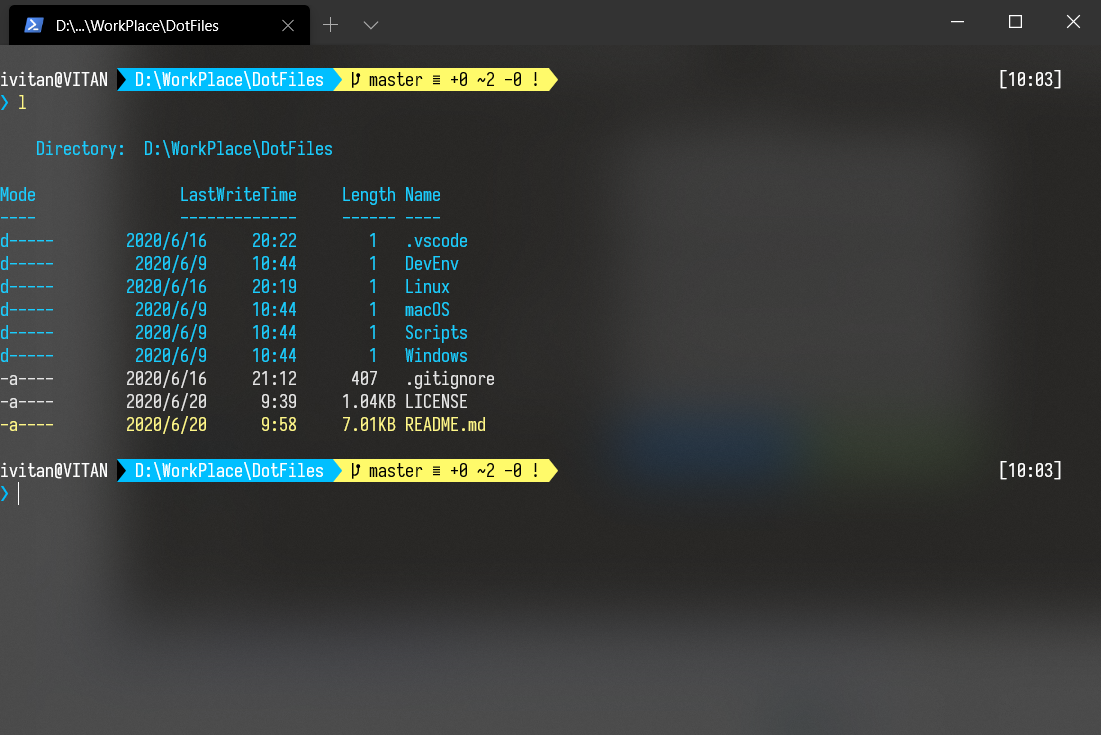Close the terminal window
Viewport: 1101px width, 735px height.
pyautogui.click(x=1072, y=22)
